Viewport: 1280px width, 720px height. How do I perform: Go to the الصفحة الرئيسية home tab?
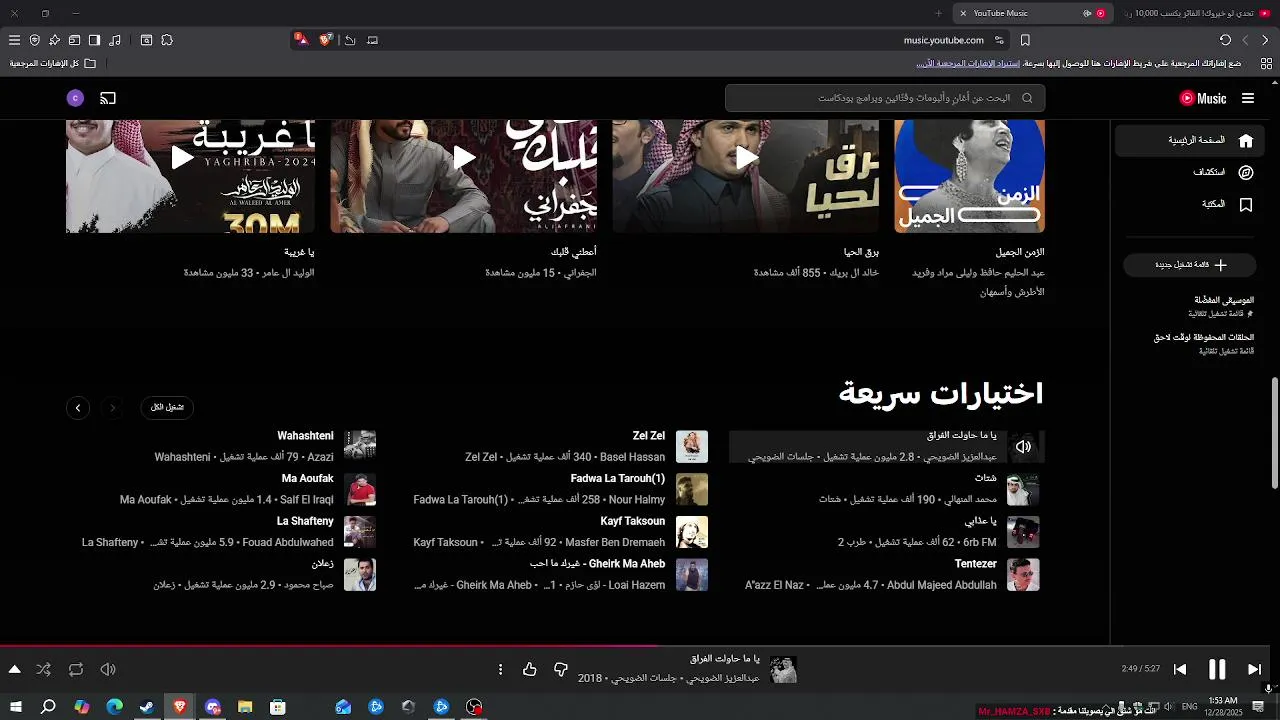1190,141
